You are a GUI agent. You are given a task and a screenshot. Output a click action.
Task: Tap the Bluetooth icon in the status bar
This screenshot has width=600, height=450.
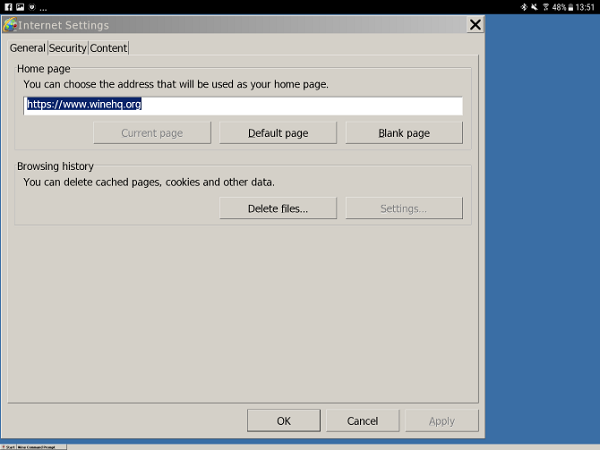coord(524,7)
